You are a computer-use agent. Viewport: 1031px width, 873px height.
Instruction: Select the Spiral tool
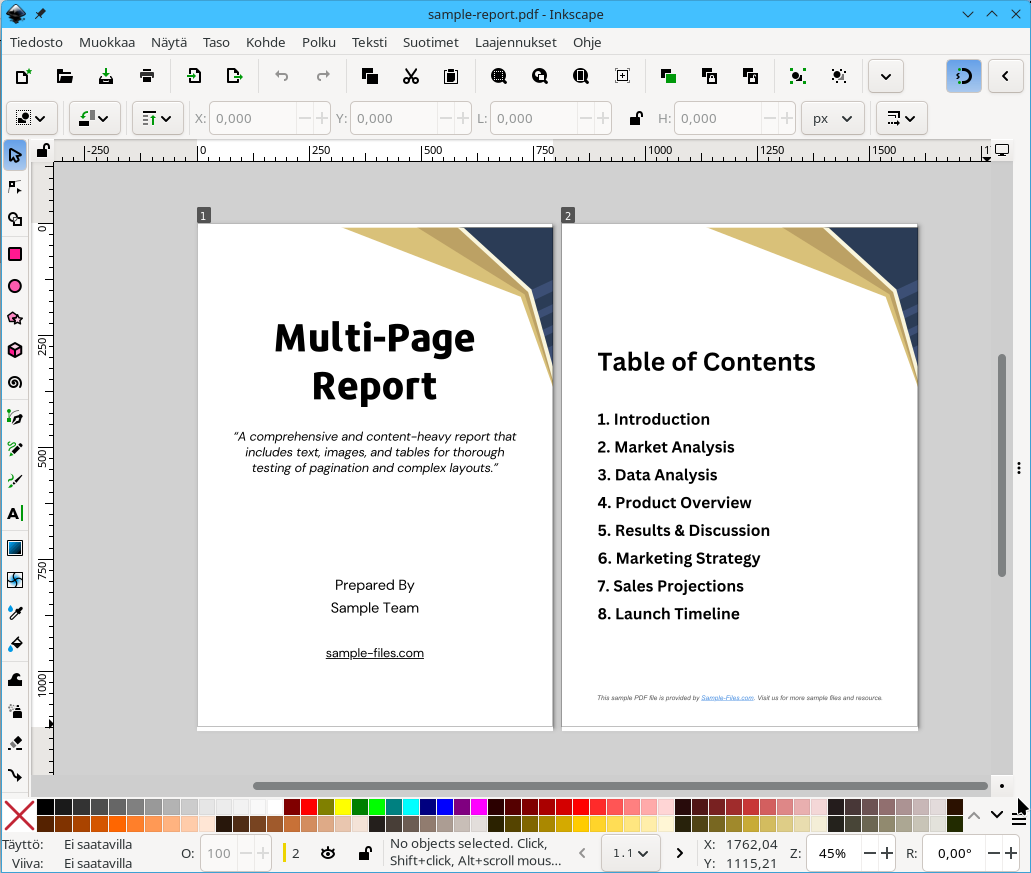click(x=15, y=382)
